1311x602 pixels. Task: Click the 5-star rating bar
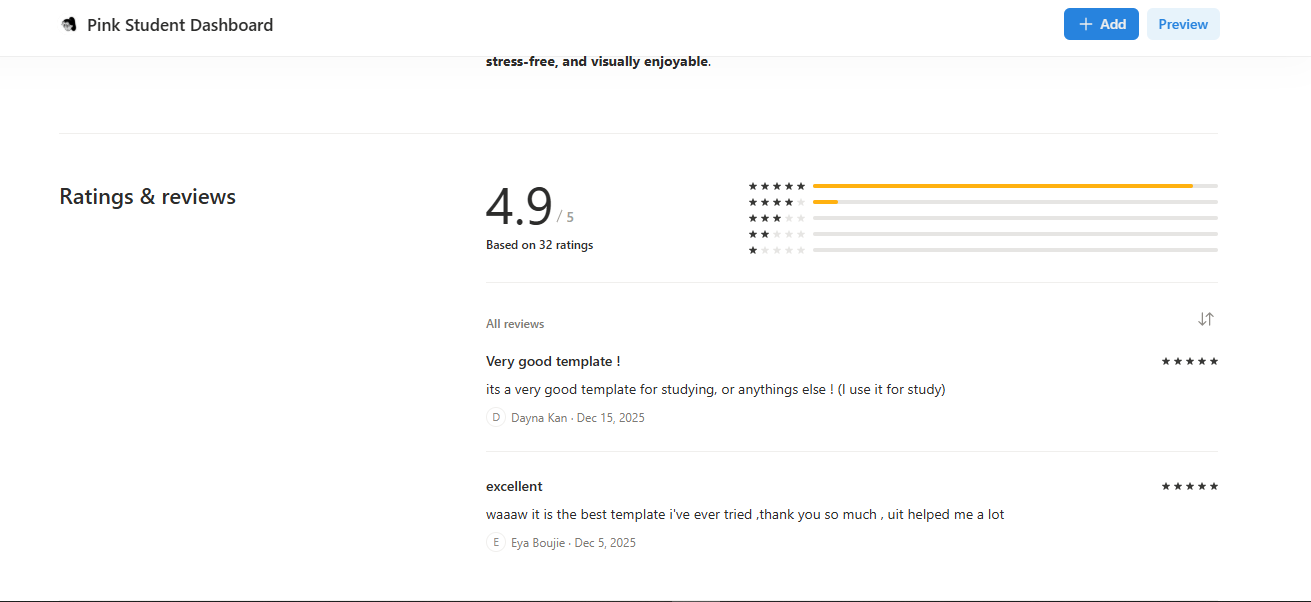click(x=1015, y=186)
